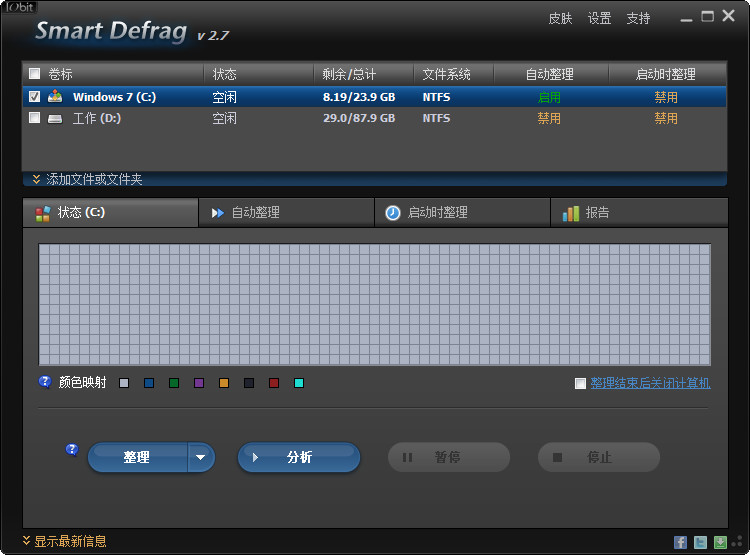Open the 整理 button dropdown arrow
Viewport: 750px width, 555px height.
pos(201,457)
